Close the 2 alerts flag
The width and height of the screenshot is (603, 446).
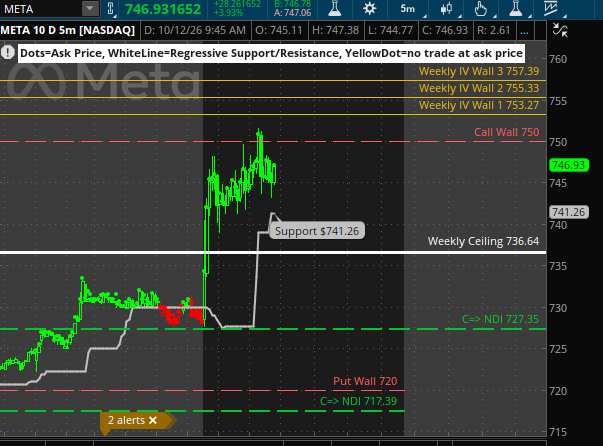click(x=153, y=420)
